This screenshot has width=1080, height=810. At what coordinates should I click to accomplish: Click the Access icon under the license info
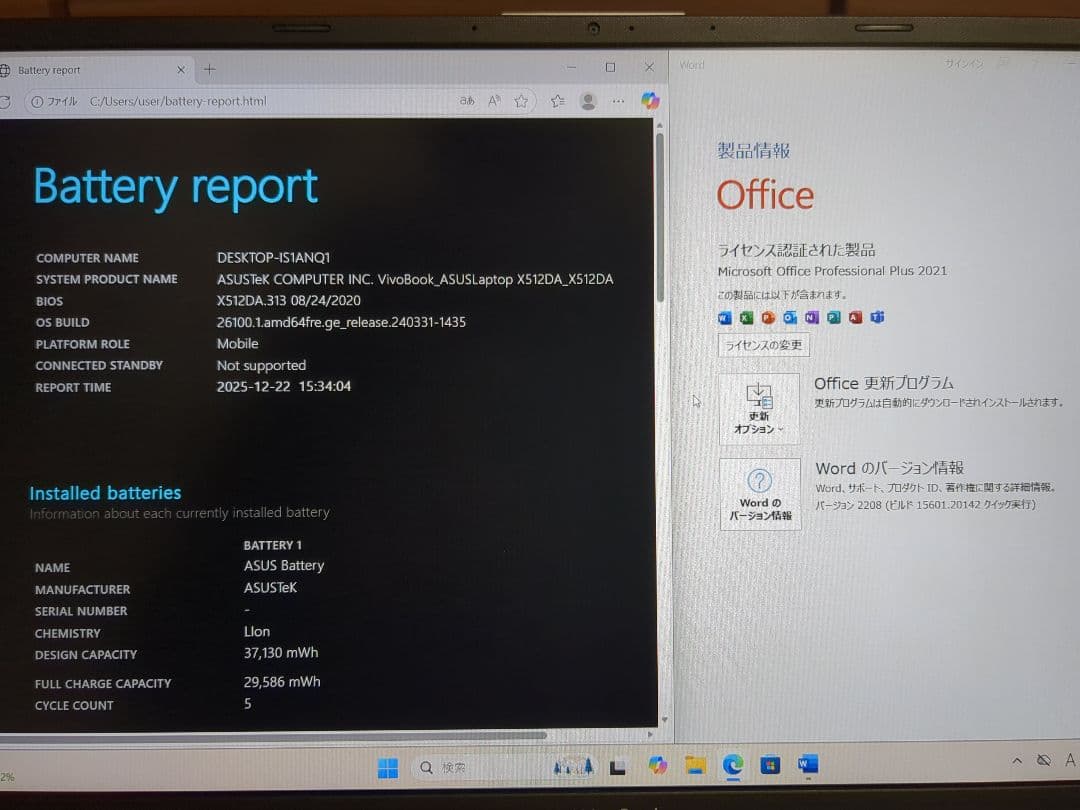tap(855, 318)
